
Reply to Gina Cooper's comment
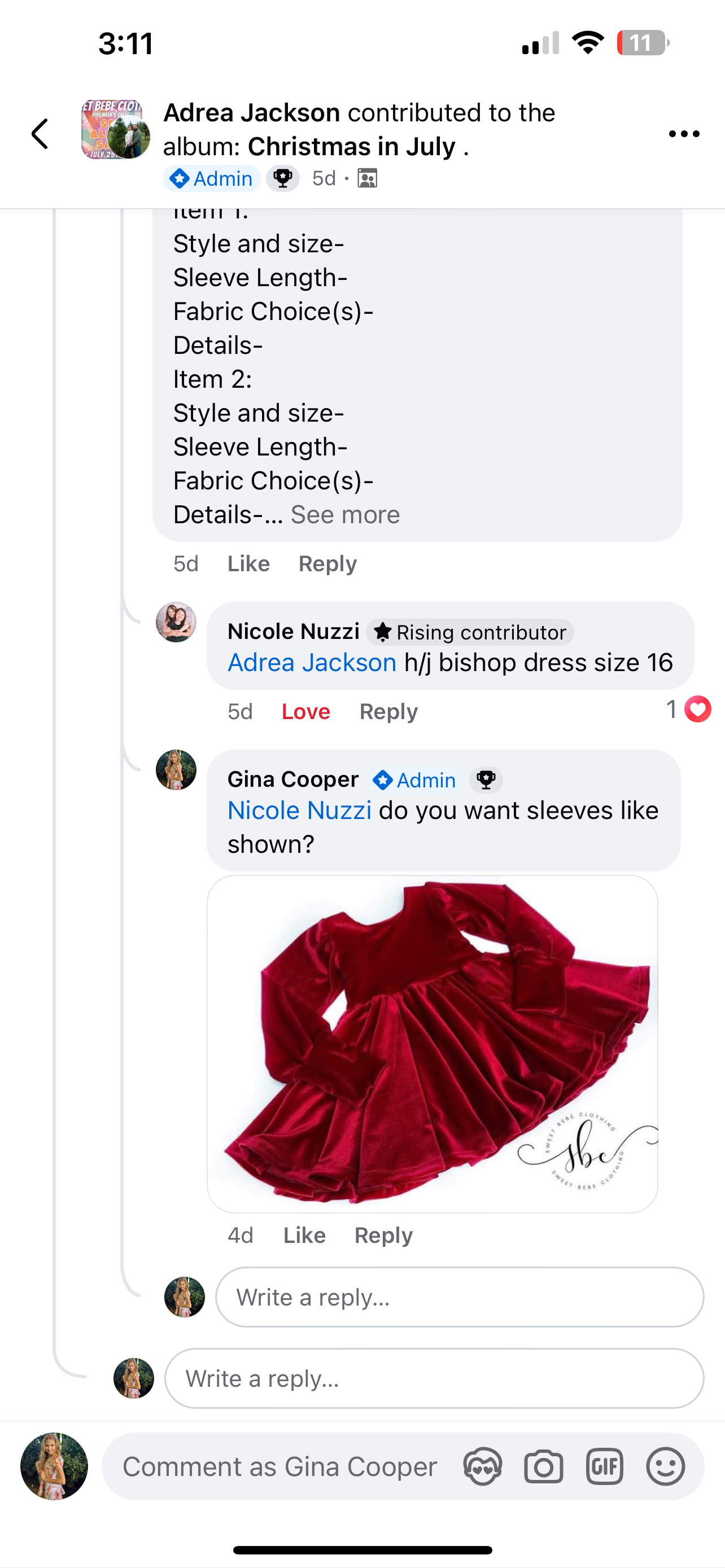click(x=383, y=1235)
